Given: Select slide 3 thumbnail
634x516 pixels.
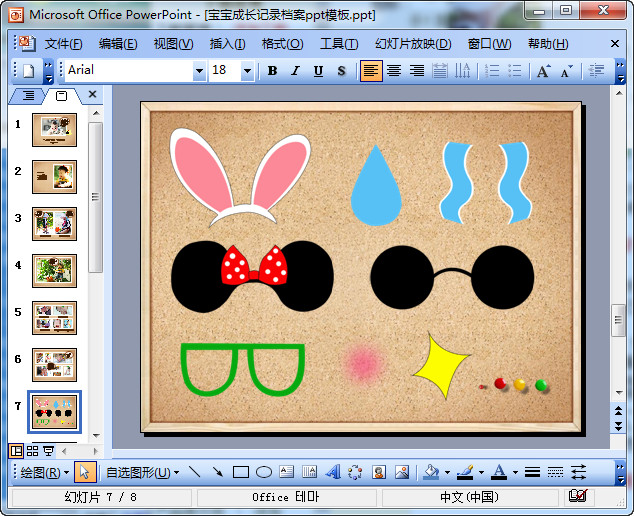Looking at the screenshot, I should pyautogui.click(x=54, y=224).
